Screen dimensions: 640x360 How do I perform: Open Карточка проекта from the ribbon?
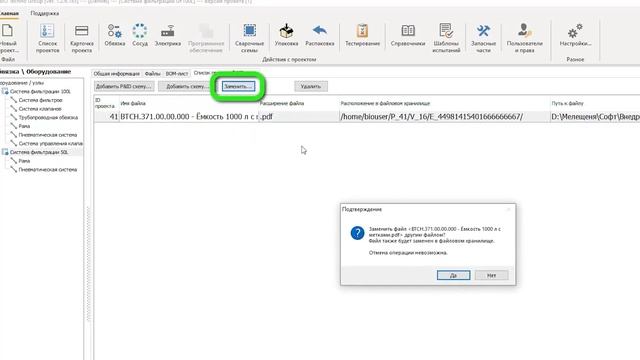point(82,38)
